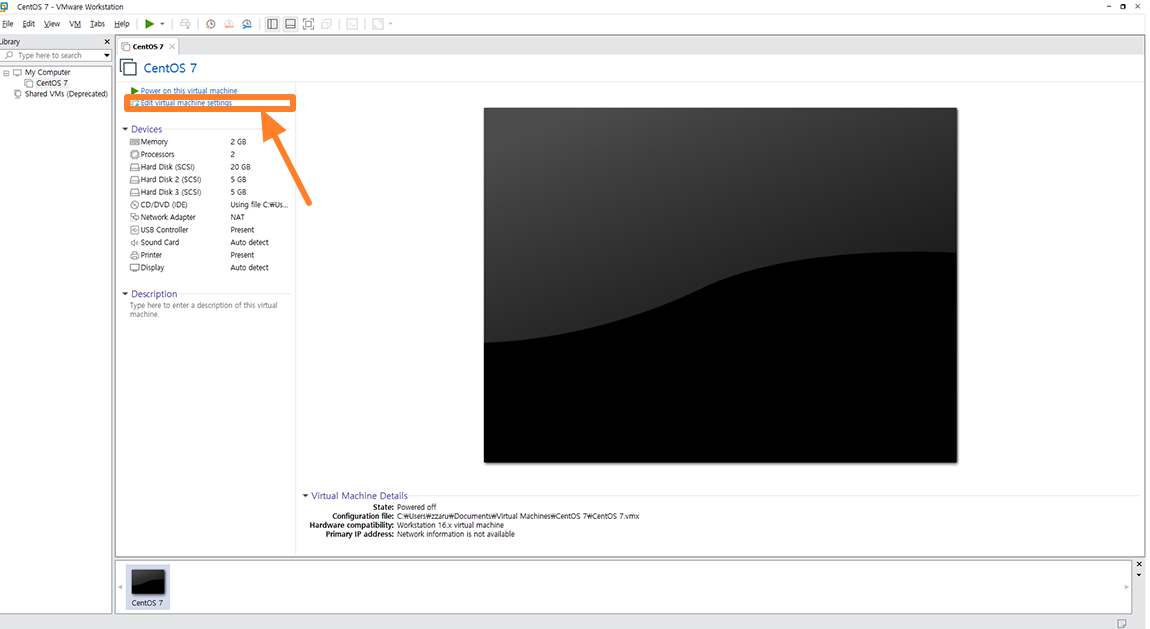The height and width of the screenshot is (629, 1150).
Task: Open the View menu
Action: [x=52, y=24]
